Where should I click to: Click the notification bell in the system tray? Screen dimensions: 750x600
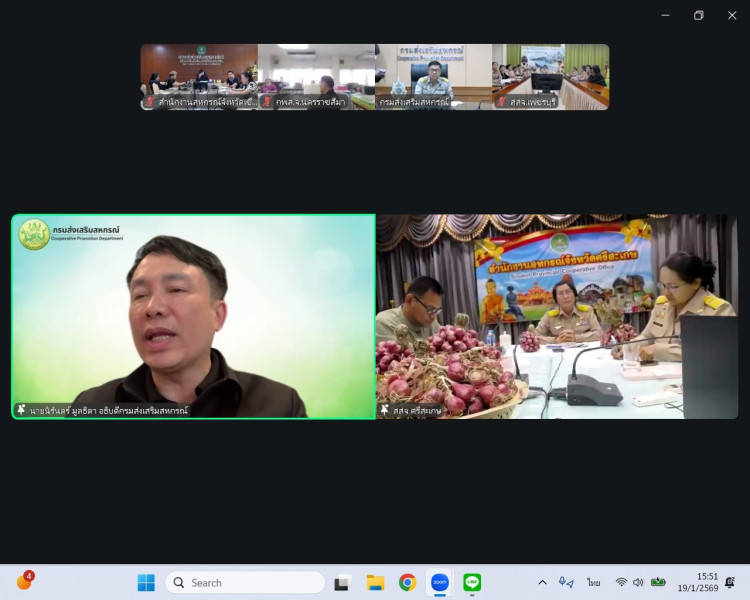pos(730,582)
